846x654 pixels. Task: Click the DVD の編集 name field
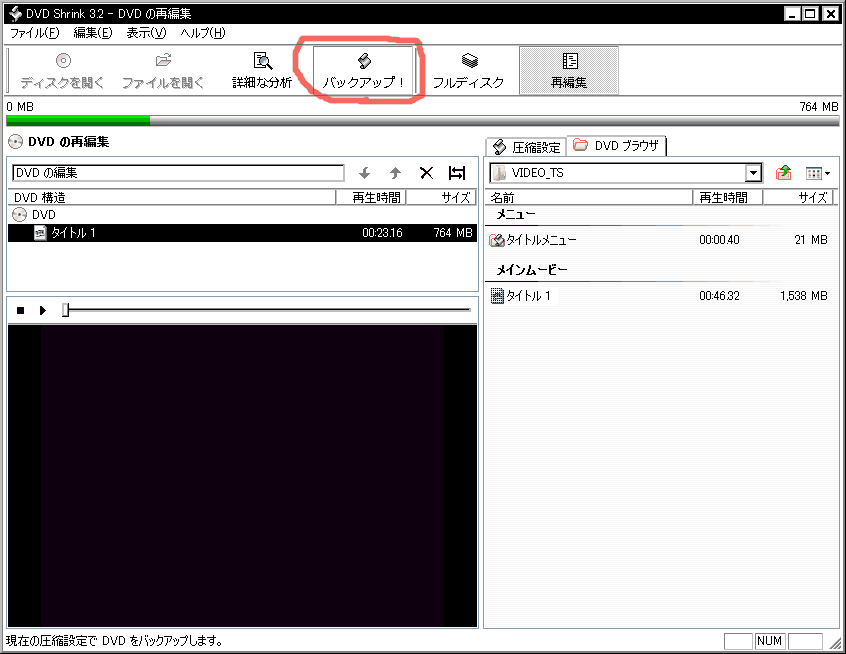(178, 173)
